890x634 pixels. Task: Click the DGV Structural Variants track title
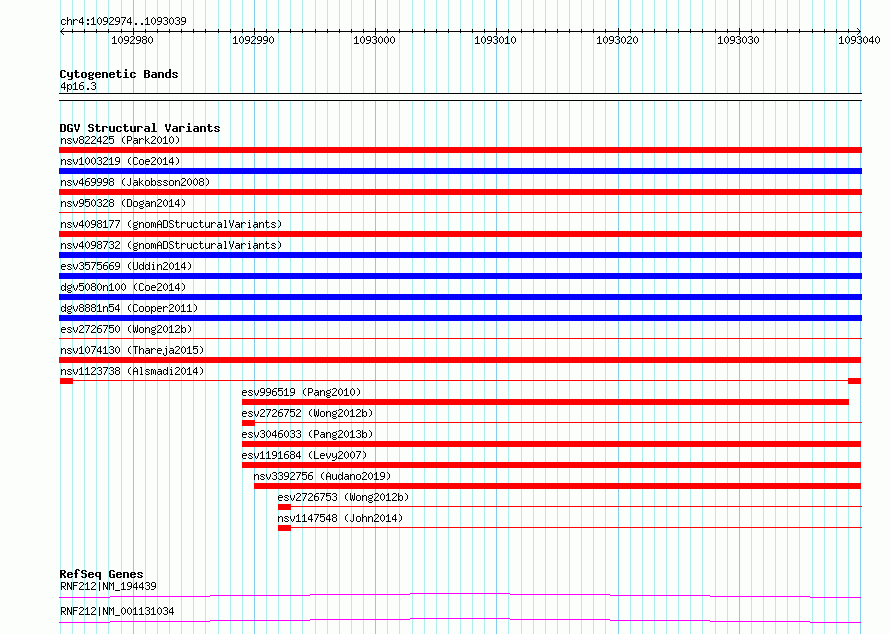click(x=140, y=128)
